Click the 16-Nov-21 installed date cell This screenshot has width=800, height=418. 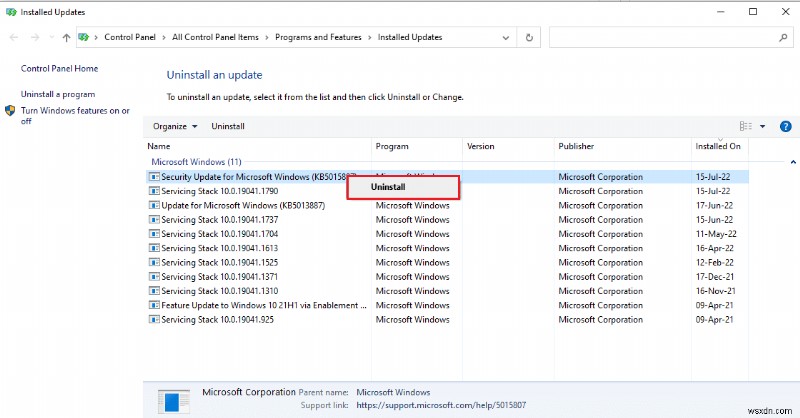(714, 291)
